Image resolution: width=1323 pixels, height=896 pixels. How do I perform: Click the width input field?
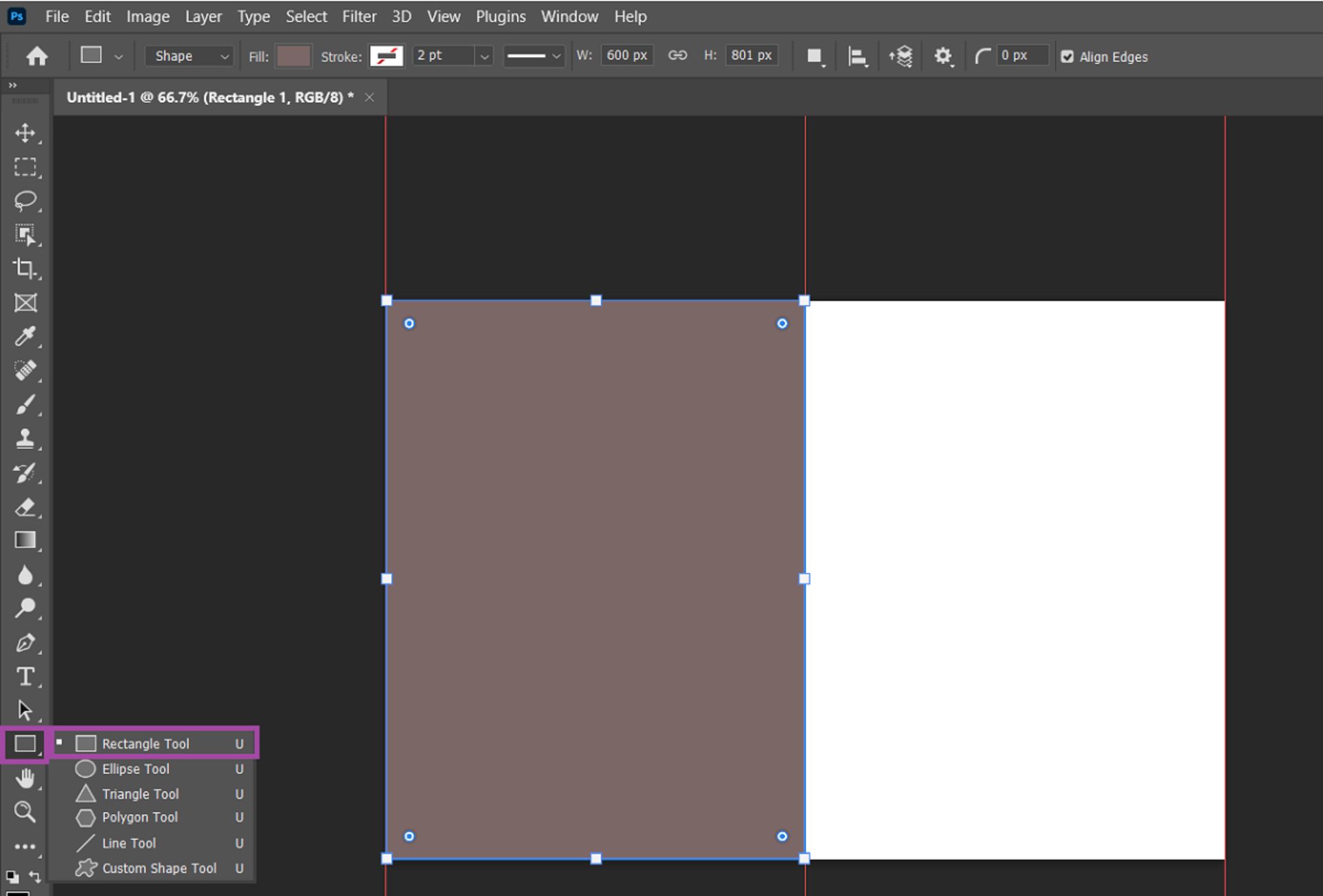point(626,55)
